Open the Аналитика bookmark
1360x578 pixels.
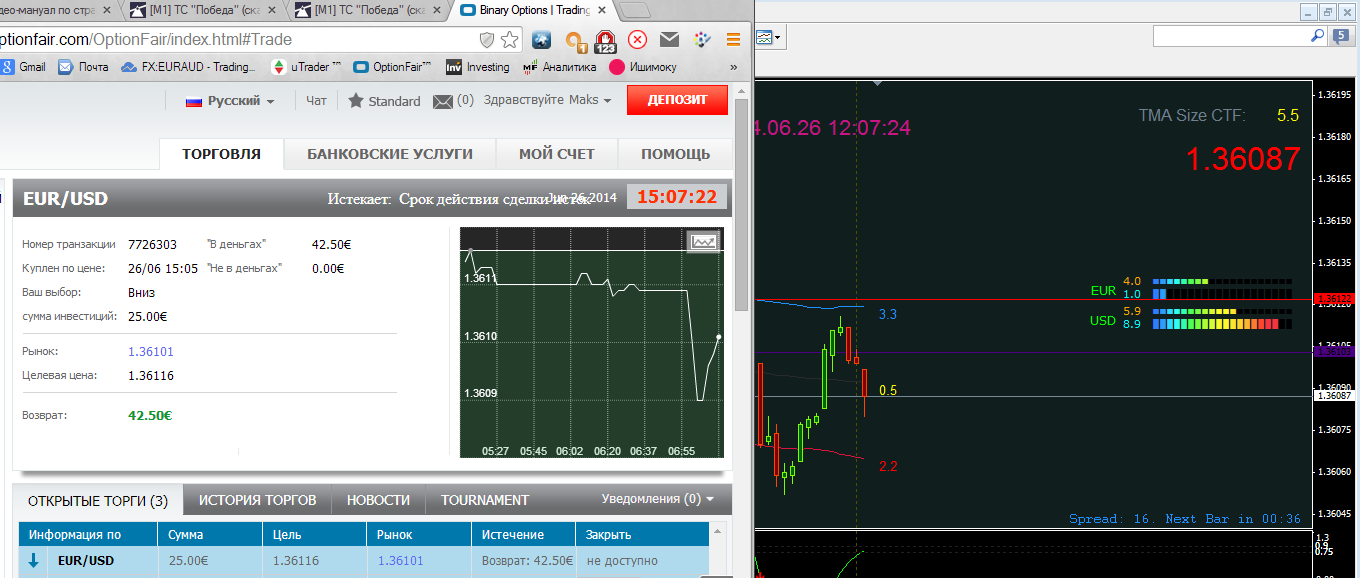click(559, 67)
